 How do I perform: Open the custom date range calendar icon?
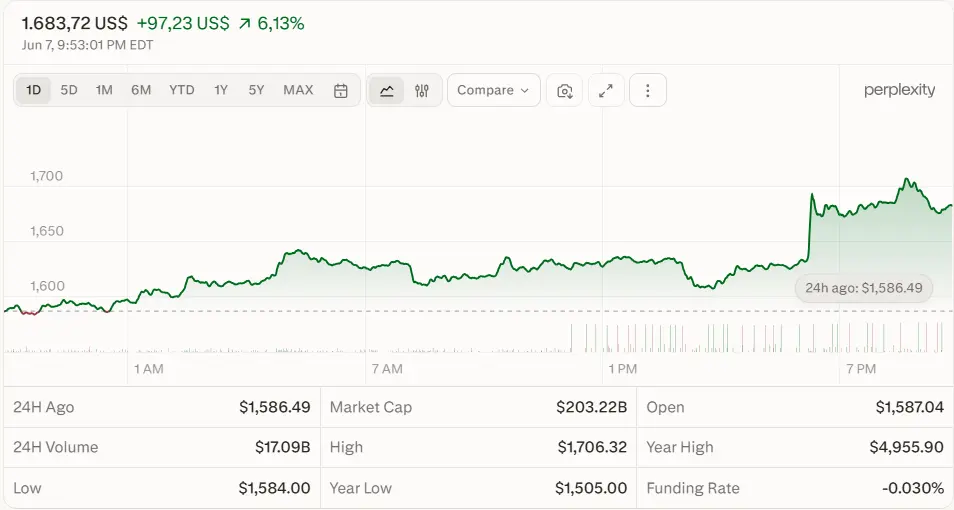(341, 91)
